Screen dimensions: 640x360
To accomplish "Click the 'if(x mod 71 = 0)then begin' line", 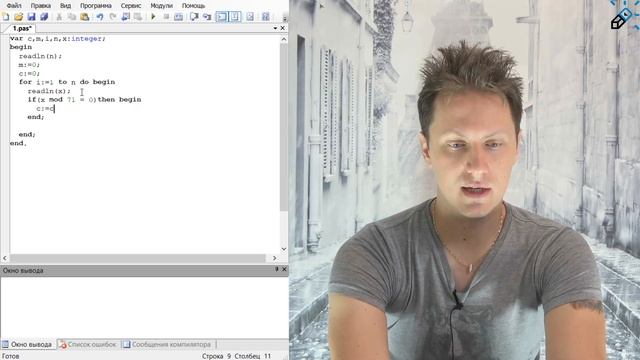I will 84,100.
